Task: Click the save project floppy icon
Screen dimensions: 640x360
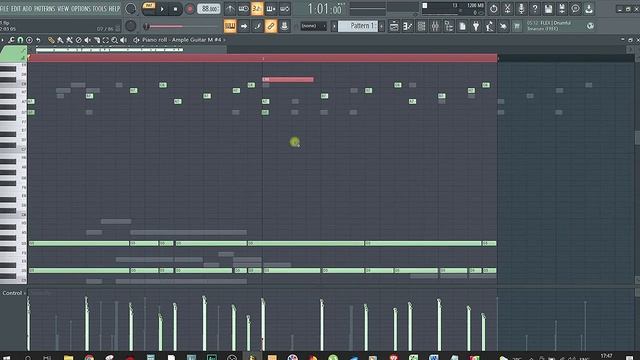Action: [548, 9]
